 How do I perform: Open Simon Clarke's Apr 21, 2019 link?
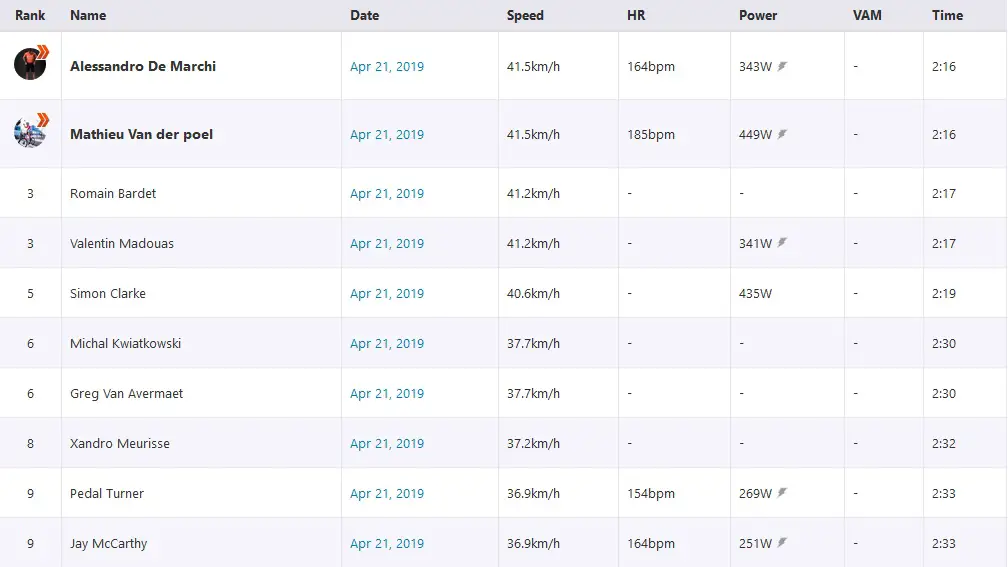click(x=387, y=294)
